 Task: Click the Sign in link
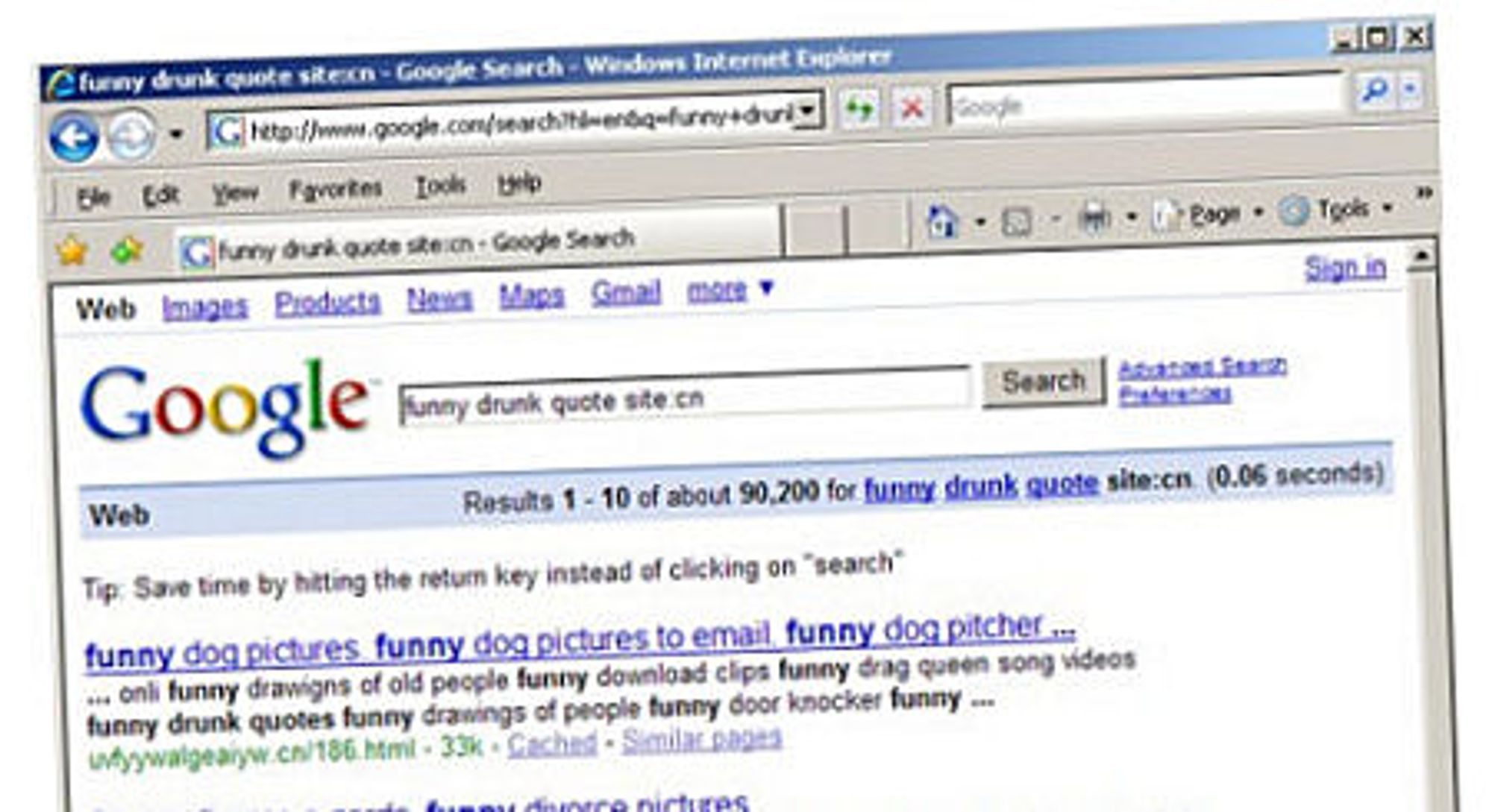[1345, 268]
